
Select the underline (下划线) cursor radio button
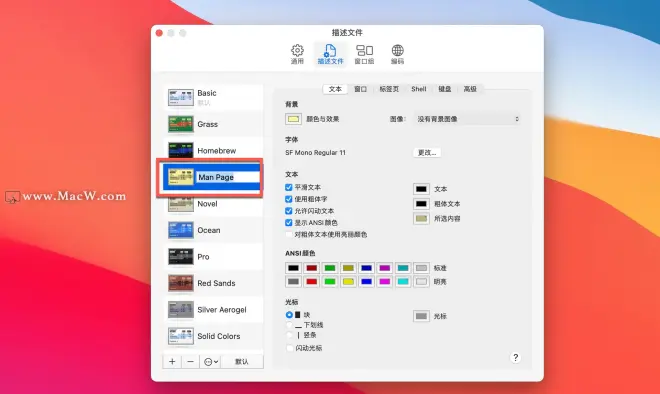(289, 325)
